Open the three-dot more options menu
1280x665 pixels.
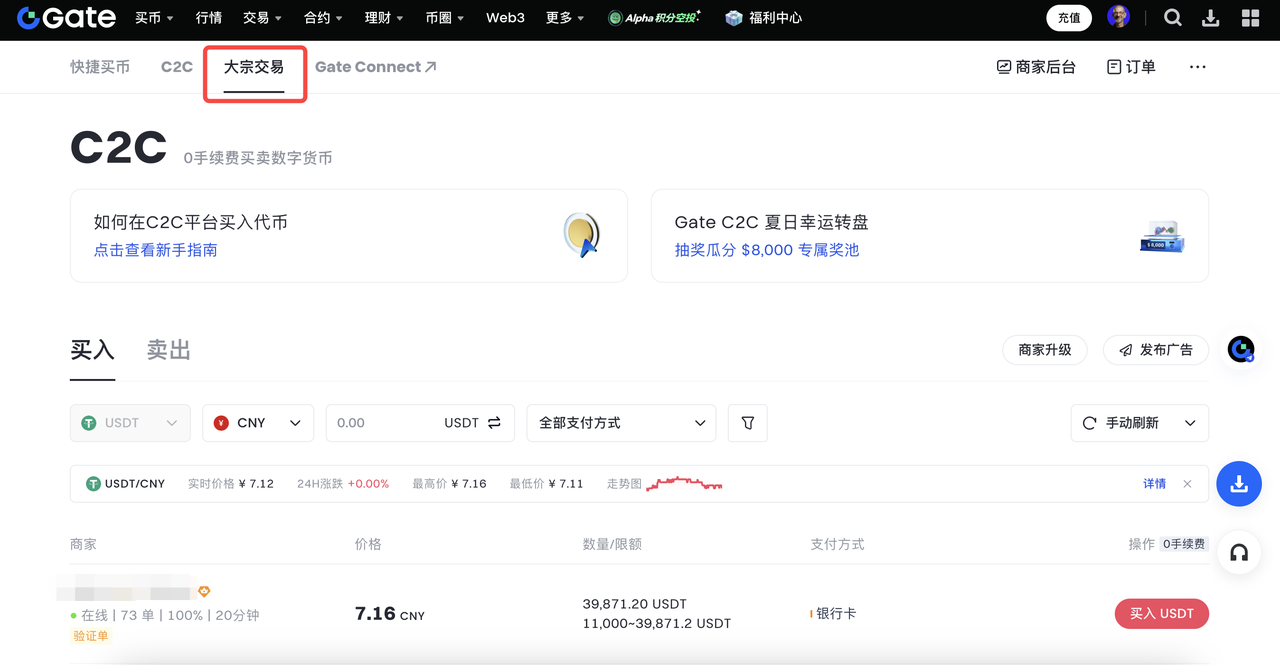click(x=1197, y=67)
